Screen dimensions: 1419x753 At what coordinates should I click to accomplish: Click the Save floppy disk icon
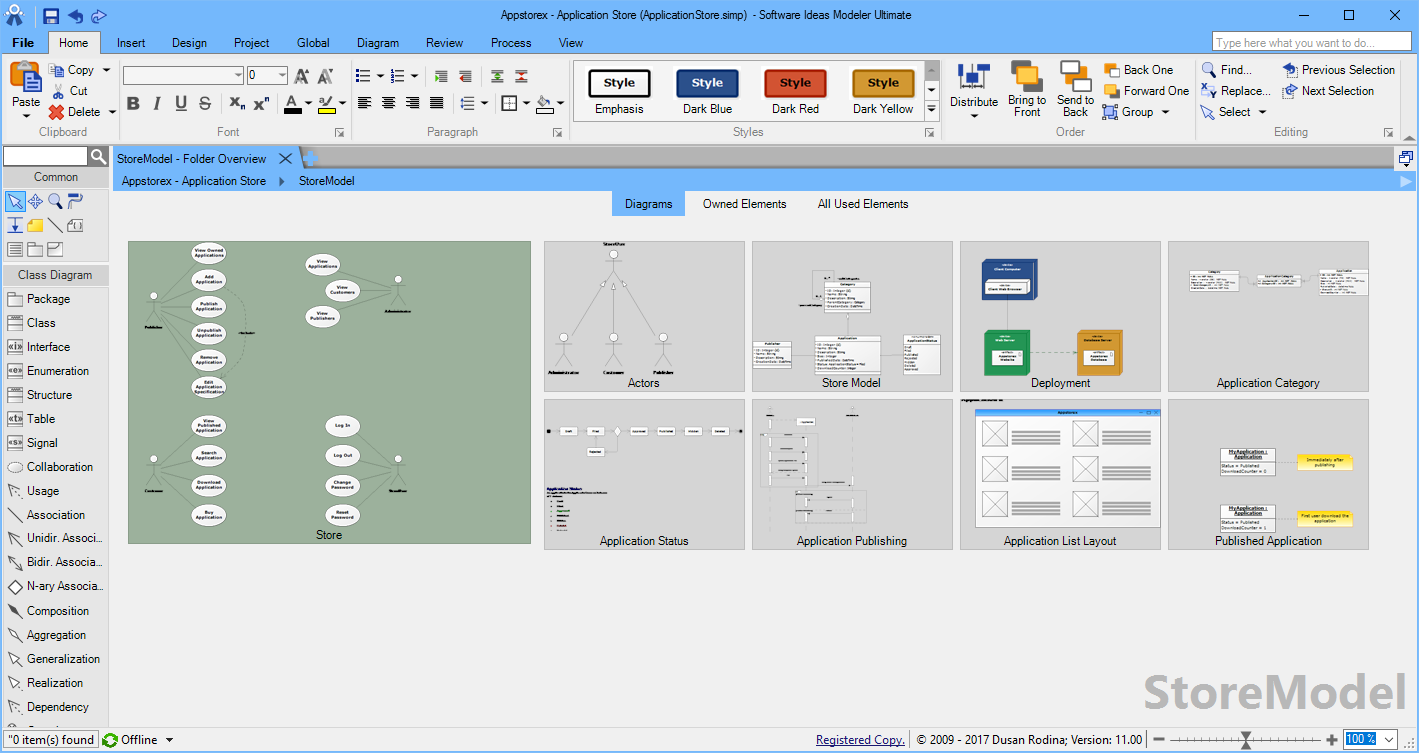[x=51, y=15]
